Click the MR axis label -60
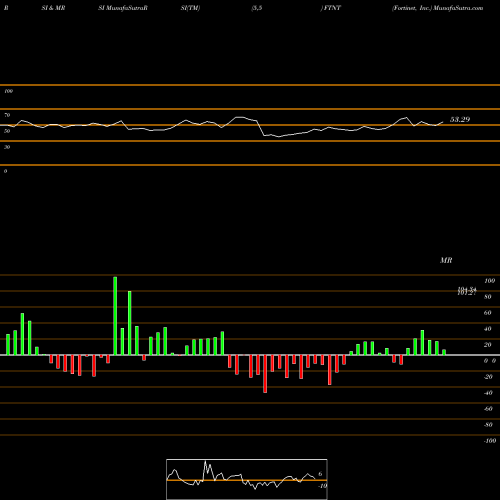The width and height of the screenshot is (500, 500). pos(488,409)
